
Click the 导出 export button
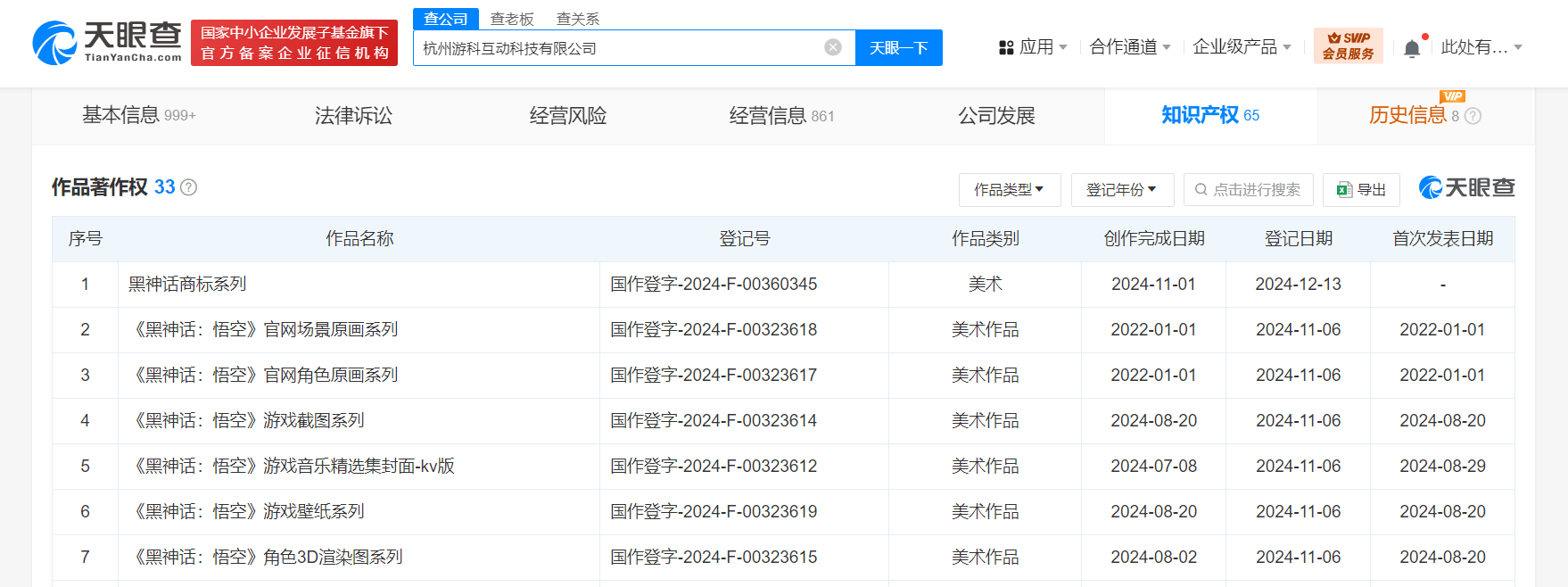[x=1361, y=190]
